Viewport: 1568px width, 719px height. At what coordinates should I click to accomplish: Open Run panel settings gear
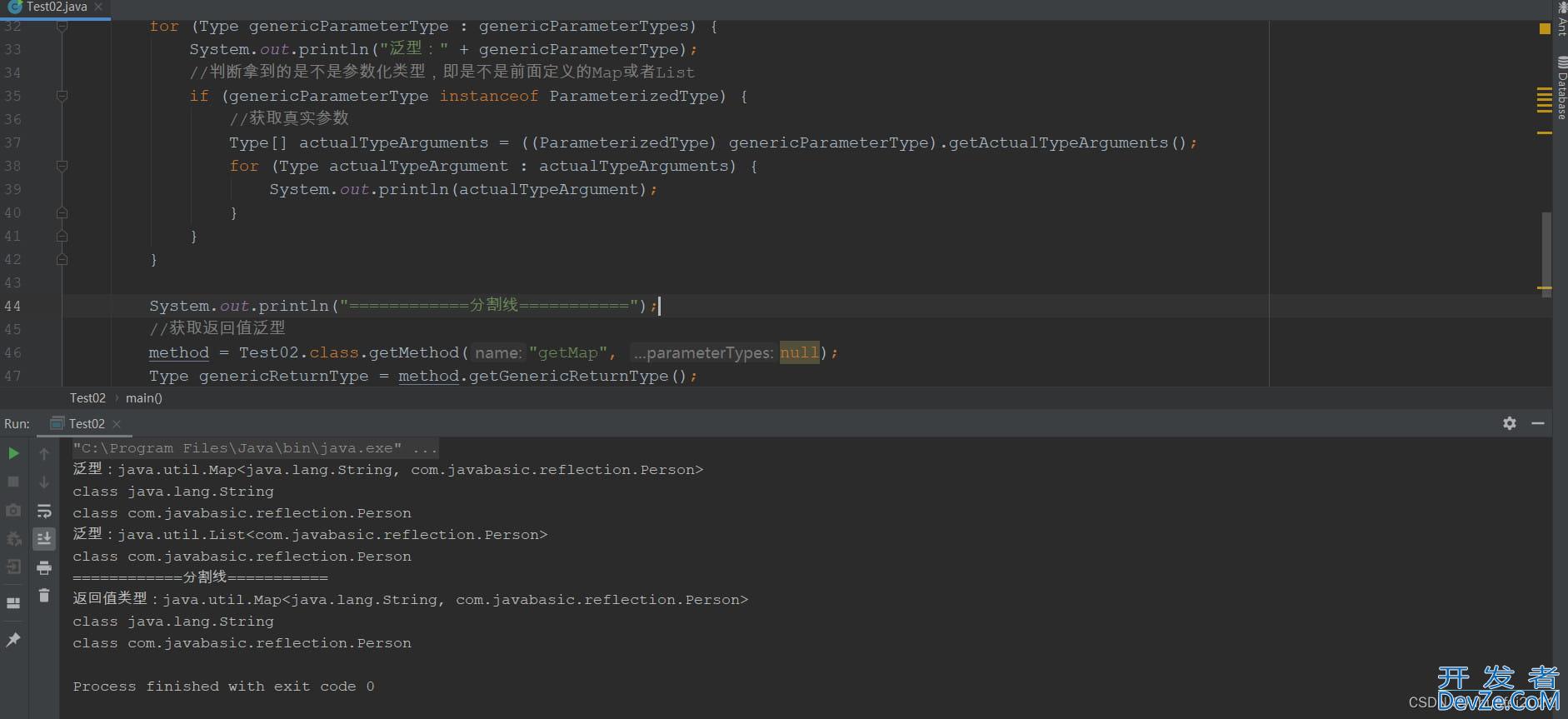pyautogui.click(x=1510, y=423)
